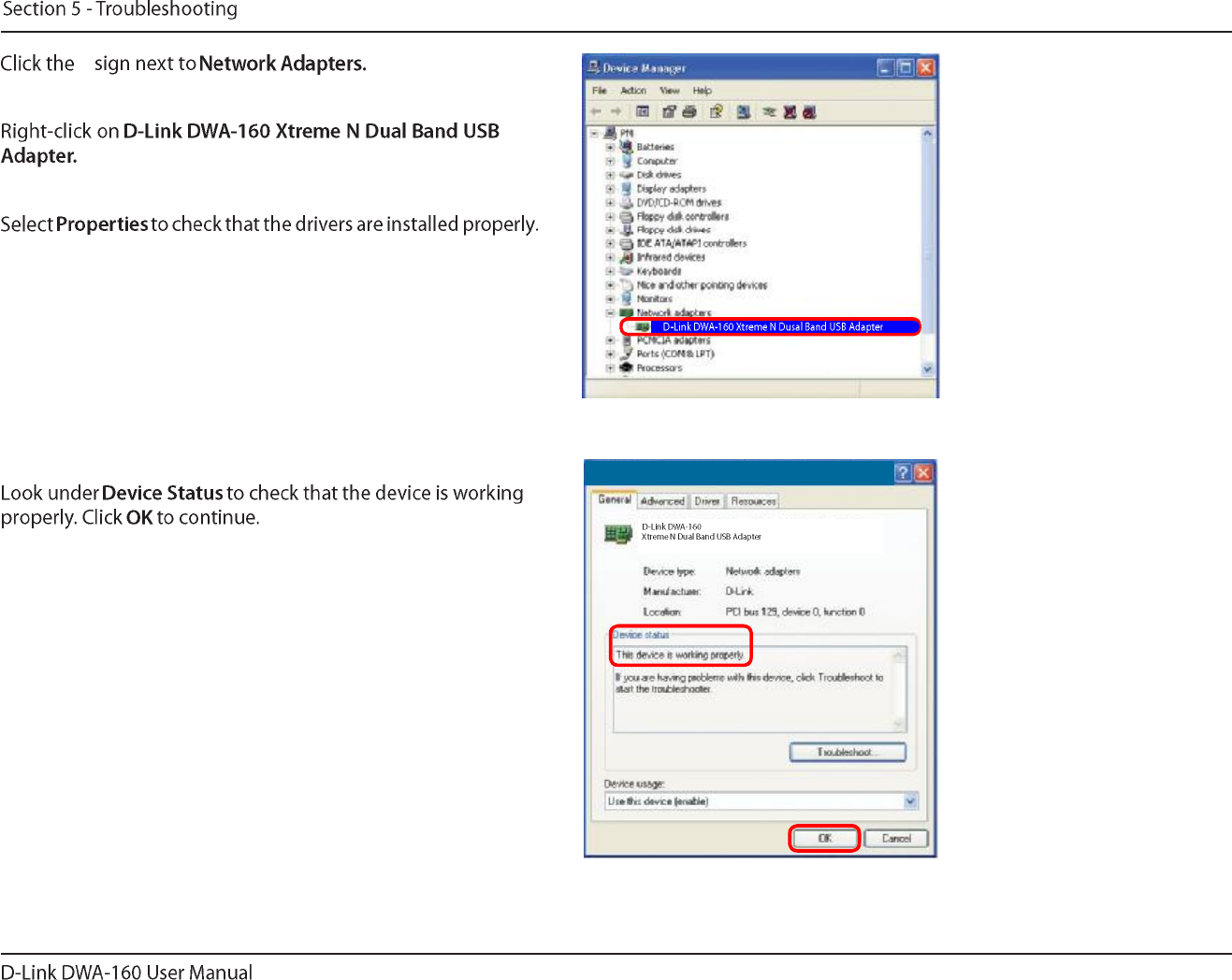Collapse the Network adapters category

[x=610, y=313]
